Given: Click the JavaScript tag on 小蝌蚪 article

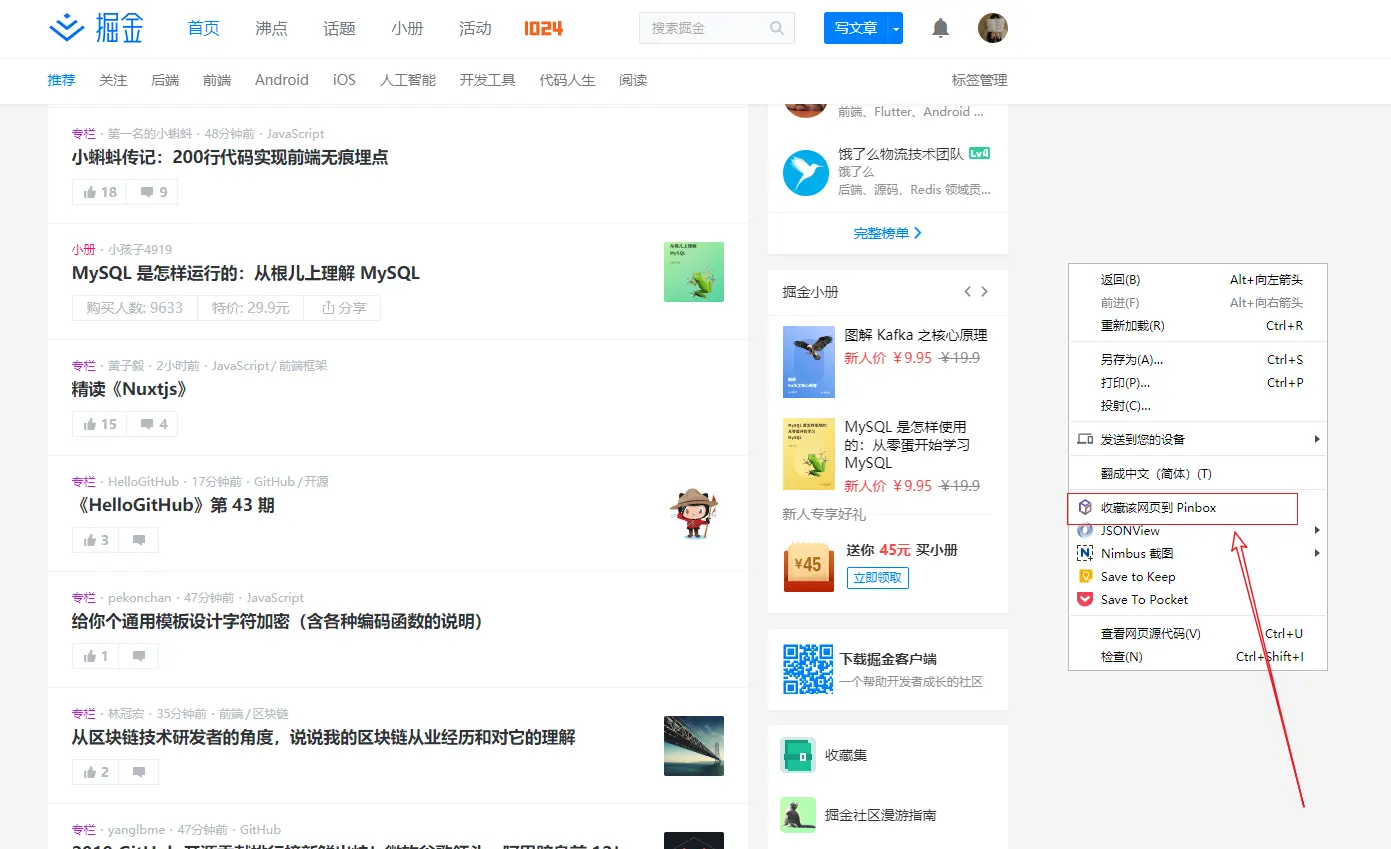Looking at the screenshot, I should point(295,134).
